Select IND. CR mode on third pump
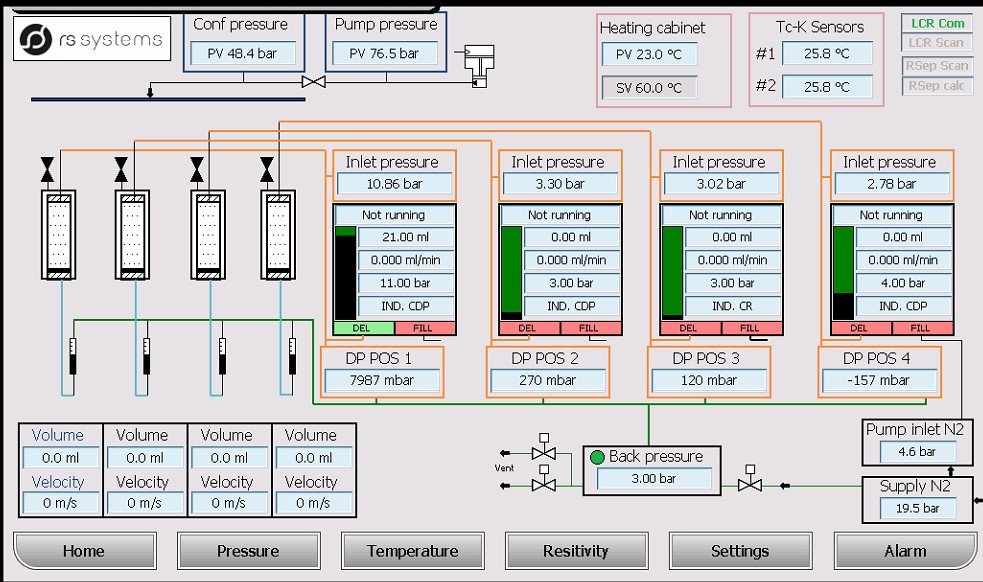The height and width of the screenshot is (582, 983). click(733, 306)
